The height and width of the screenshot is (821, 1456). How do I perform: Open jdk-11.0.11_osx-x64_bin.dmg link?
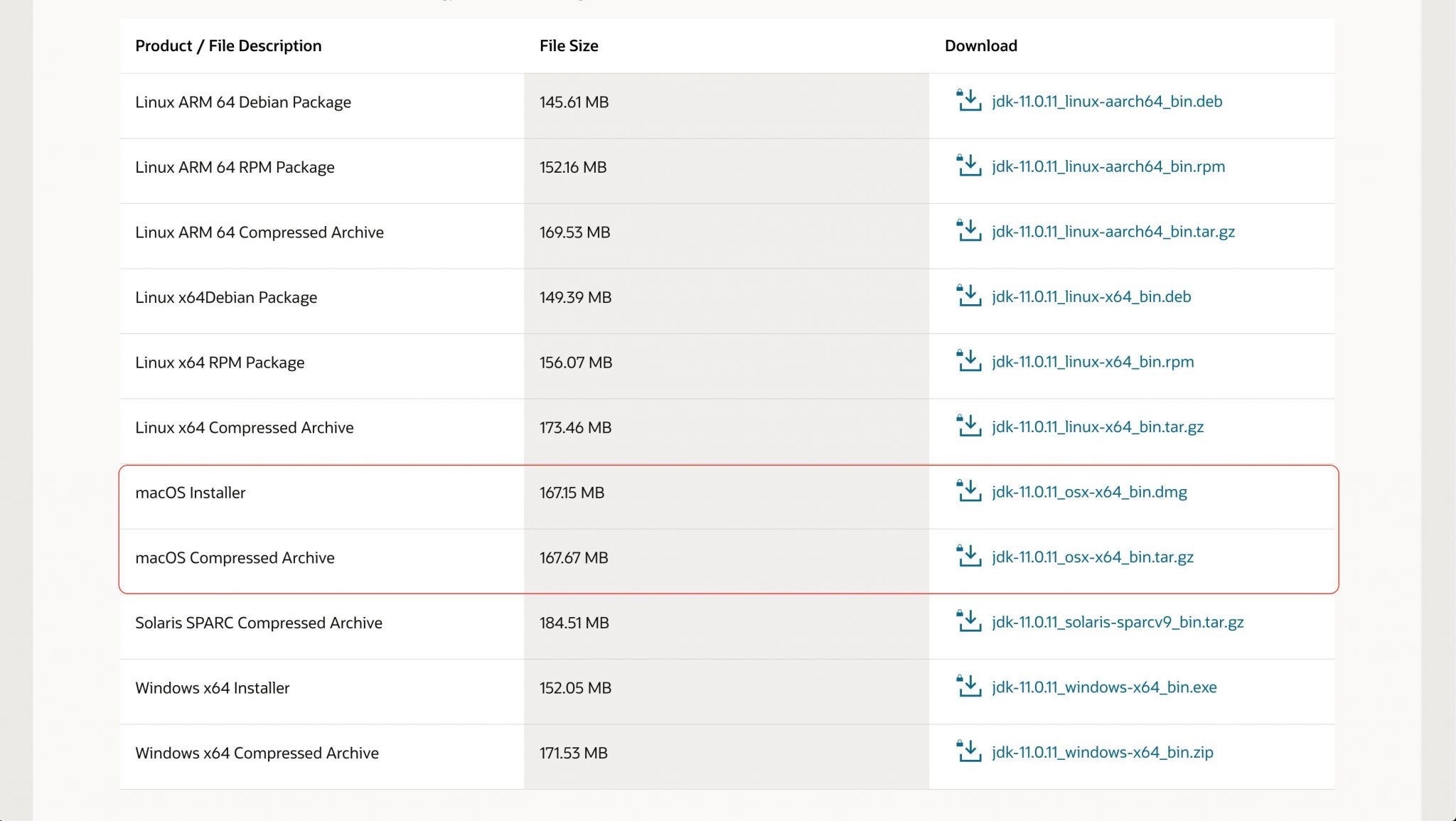coord(1089,492)
